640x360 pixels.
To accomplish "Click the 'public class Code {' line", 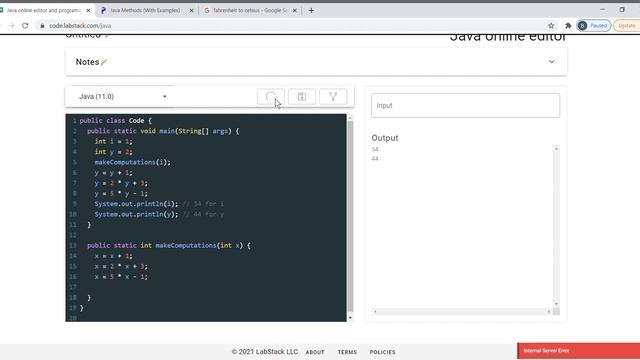I will 116,121.
